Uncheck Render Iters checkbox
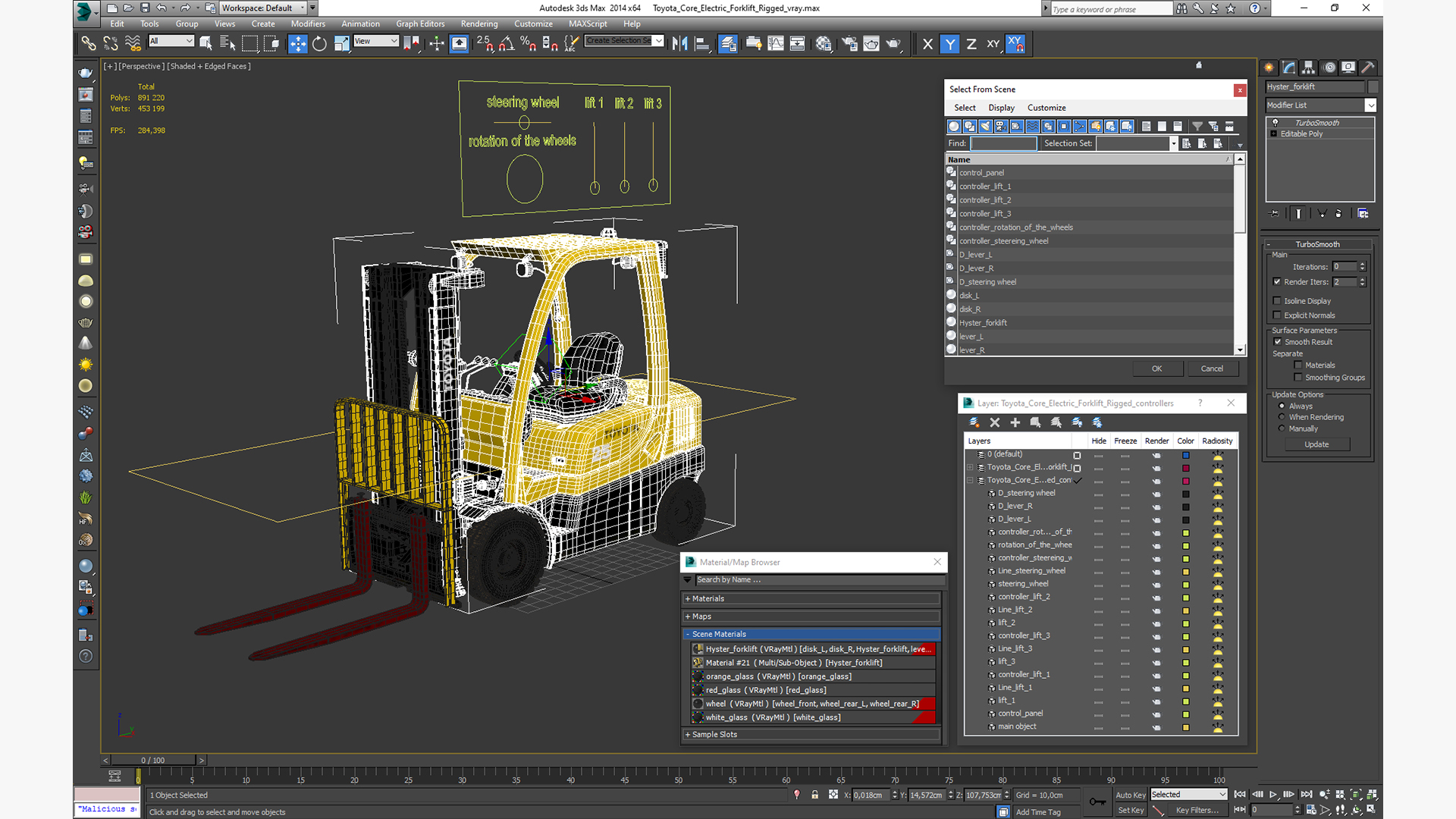This screenshot has height=819, width=1456. point(1277,282)
